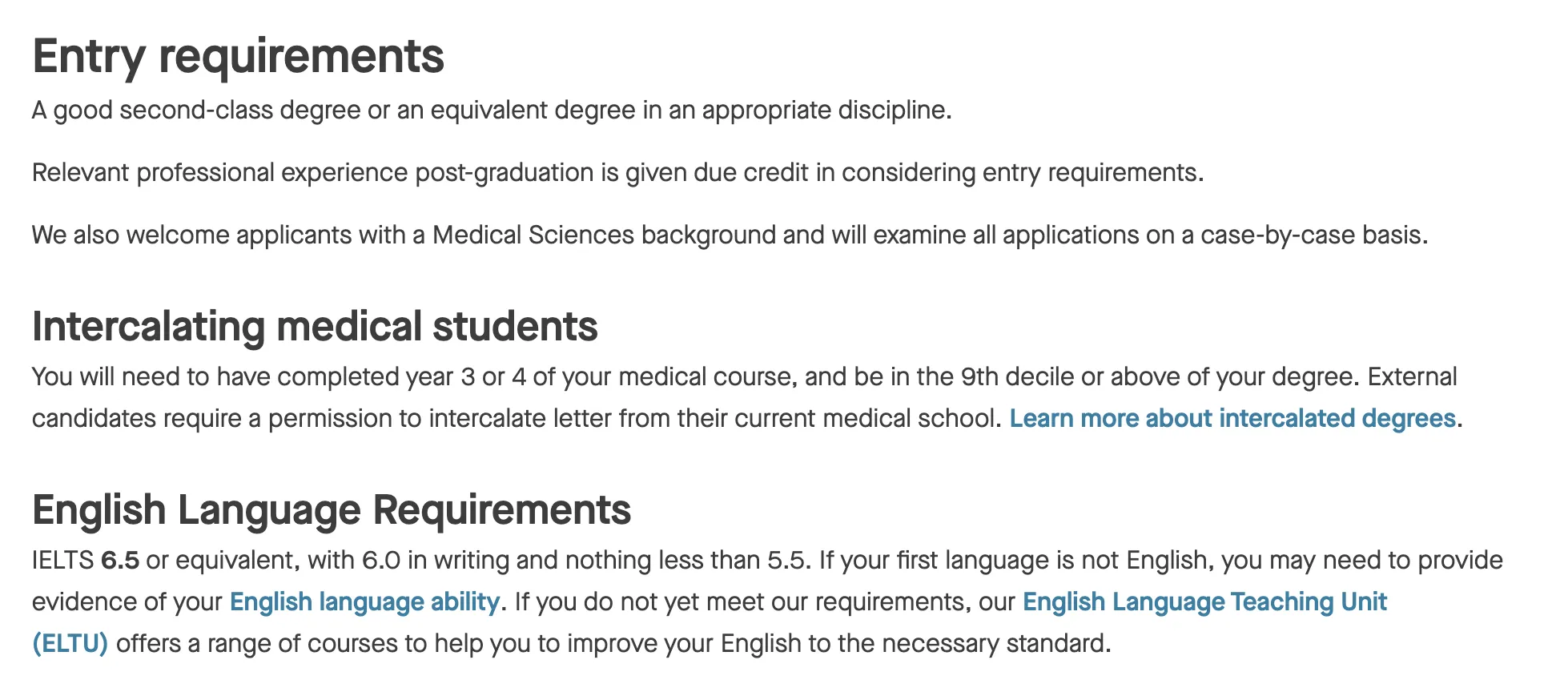Click the bold 6.5 IELTS score
The image size is (1568, 700).
120,560
